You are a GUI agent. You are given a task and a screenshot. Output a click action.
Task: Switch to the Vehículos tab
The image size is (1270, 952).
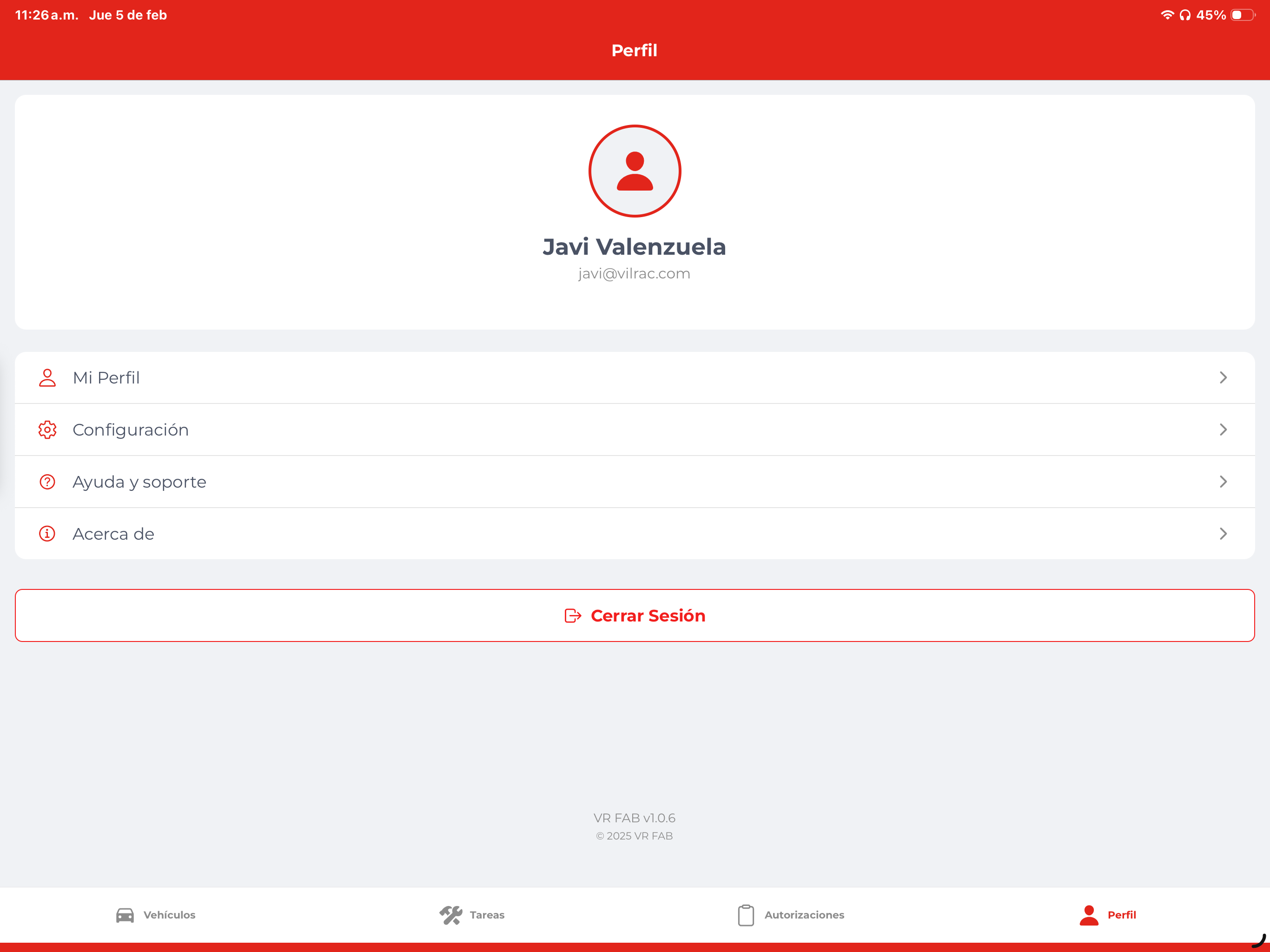coord(156,915)
